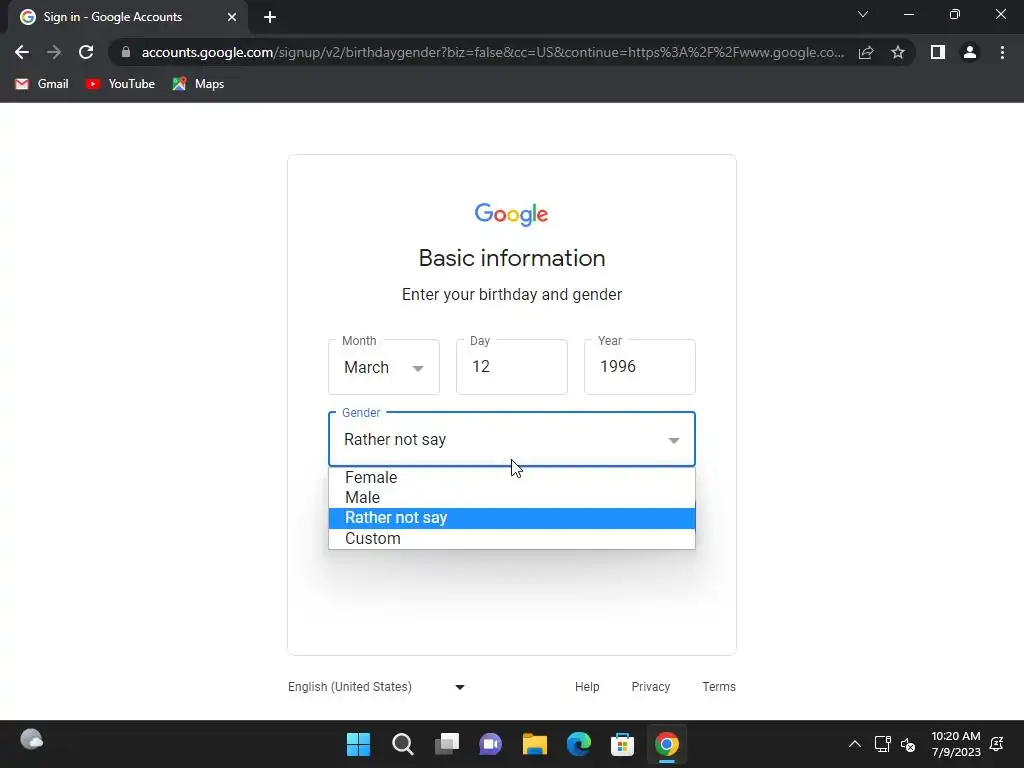This screenshot has height=768, width=1024.
Task: Launch Microsoft Edge from taskbar
Action: [x=579, y=744]
